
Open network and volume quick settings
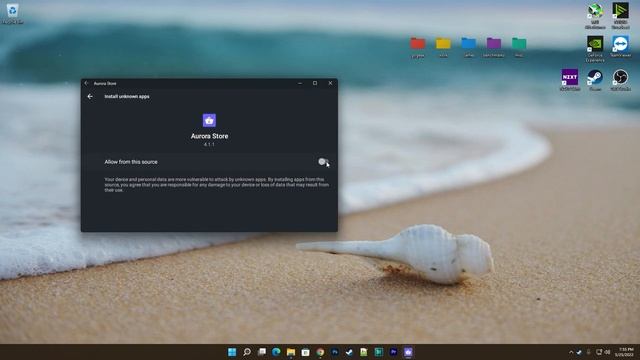click(603, 352)
